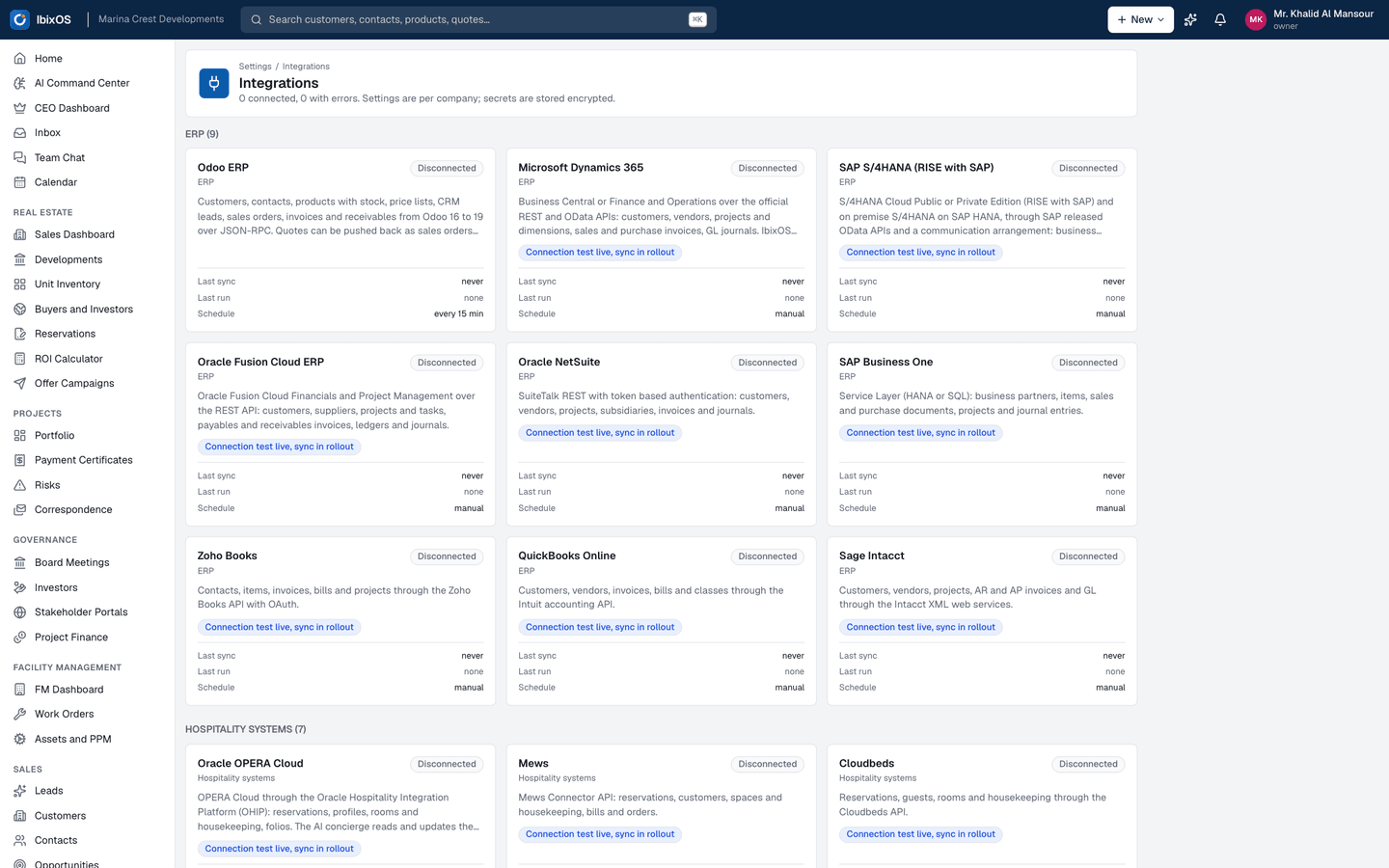Click the IbixOS logo icon
The height and width of the screenshot is (868, 1389).
[19, 19]
